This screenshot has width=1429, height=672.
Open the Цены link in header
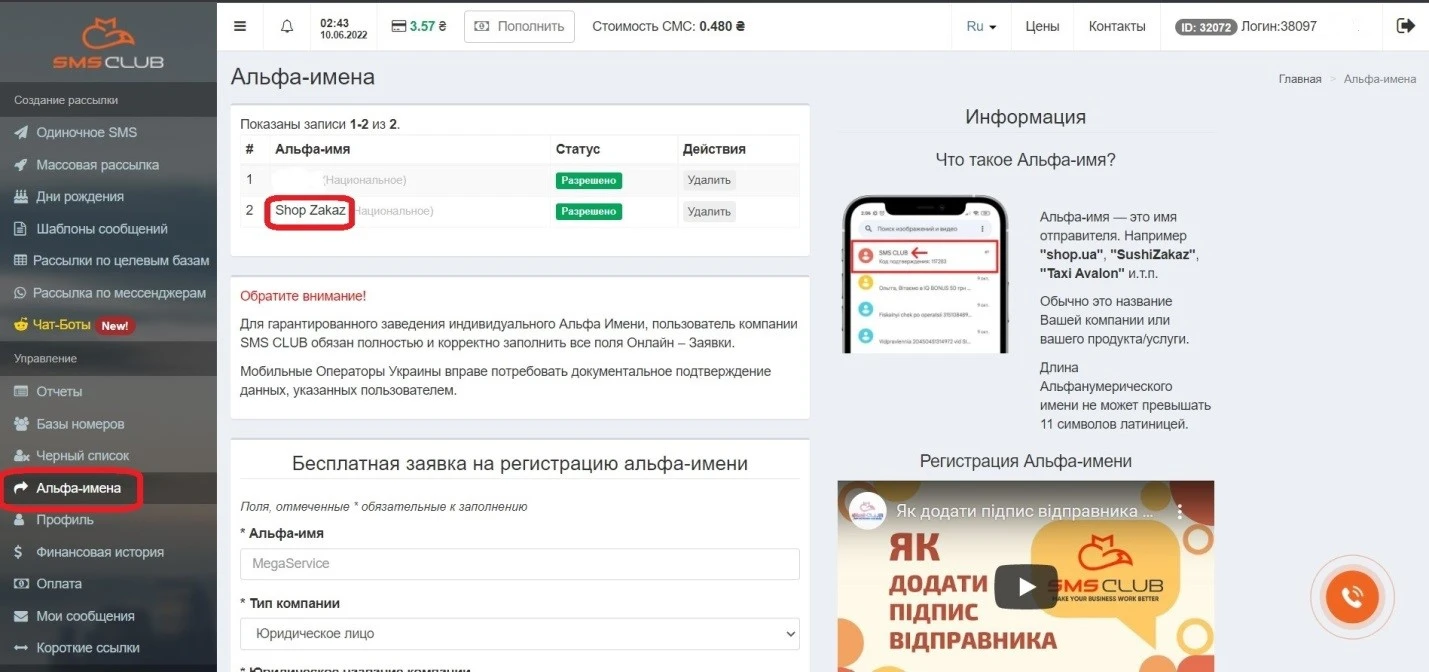pyautogui.click(x=1042, y=27)
